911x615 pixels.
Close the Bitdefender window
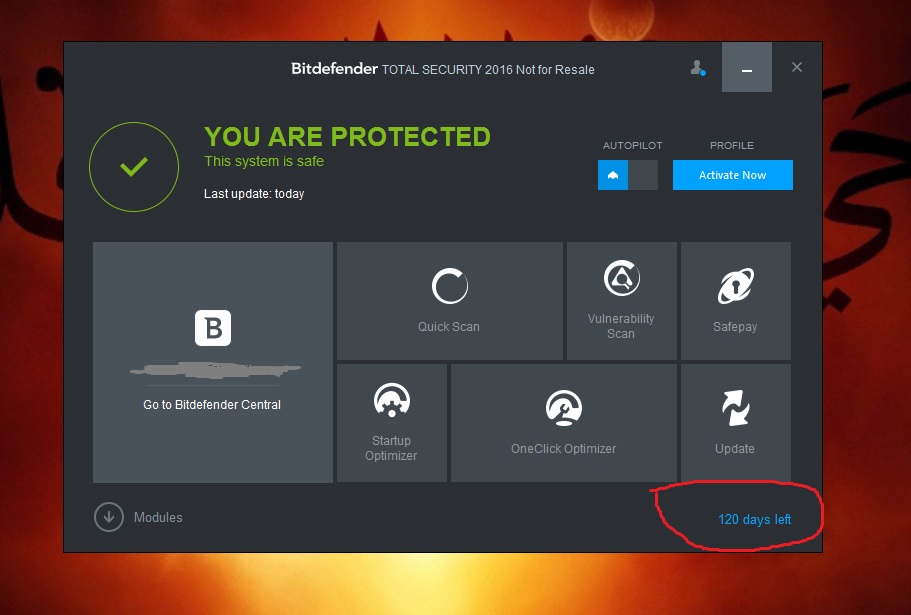(797, 67)
